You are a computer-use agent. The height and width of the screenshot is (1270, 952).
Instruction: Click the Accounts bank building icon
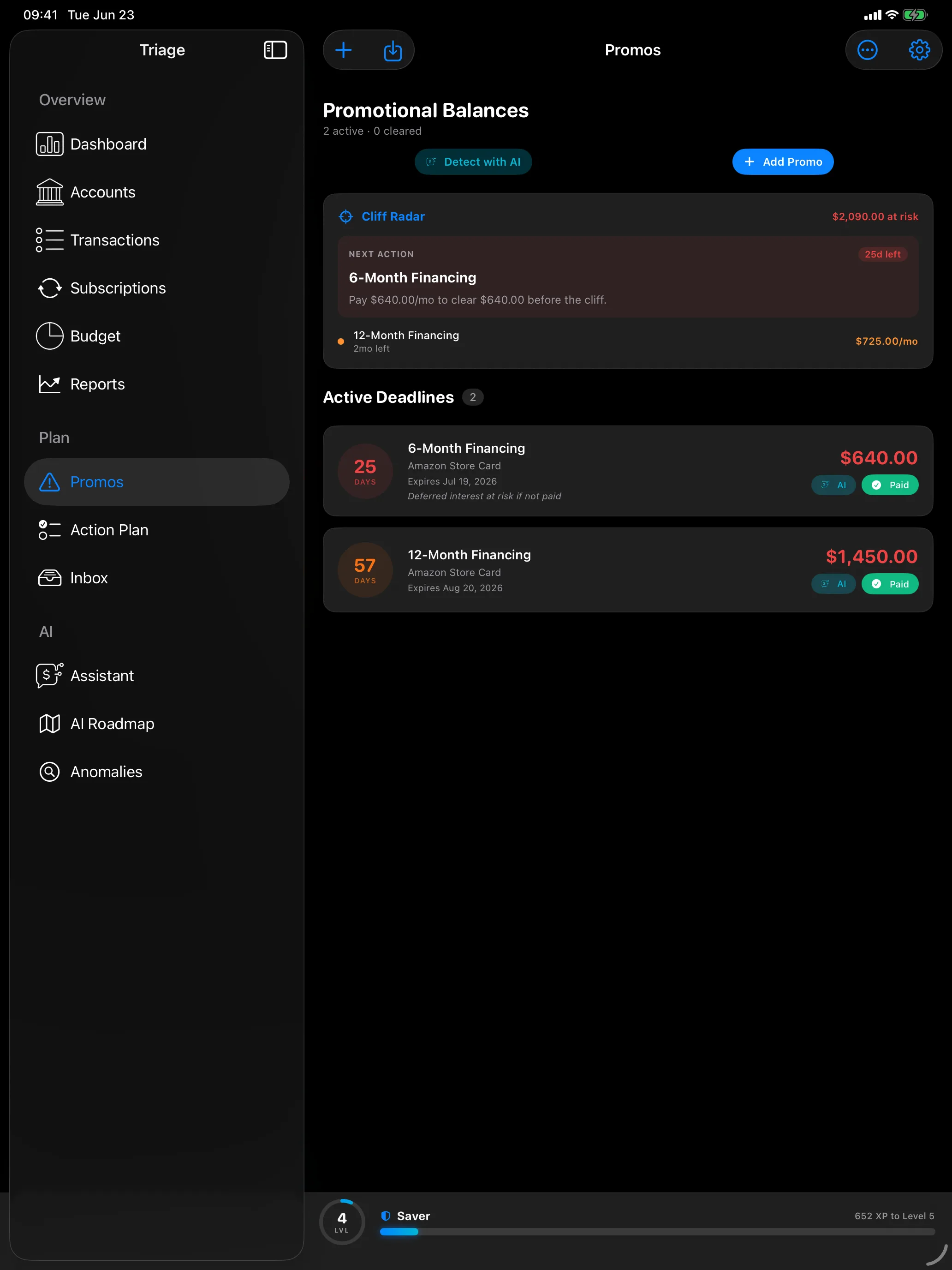[x=50, y=192]
